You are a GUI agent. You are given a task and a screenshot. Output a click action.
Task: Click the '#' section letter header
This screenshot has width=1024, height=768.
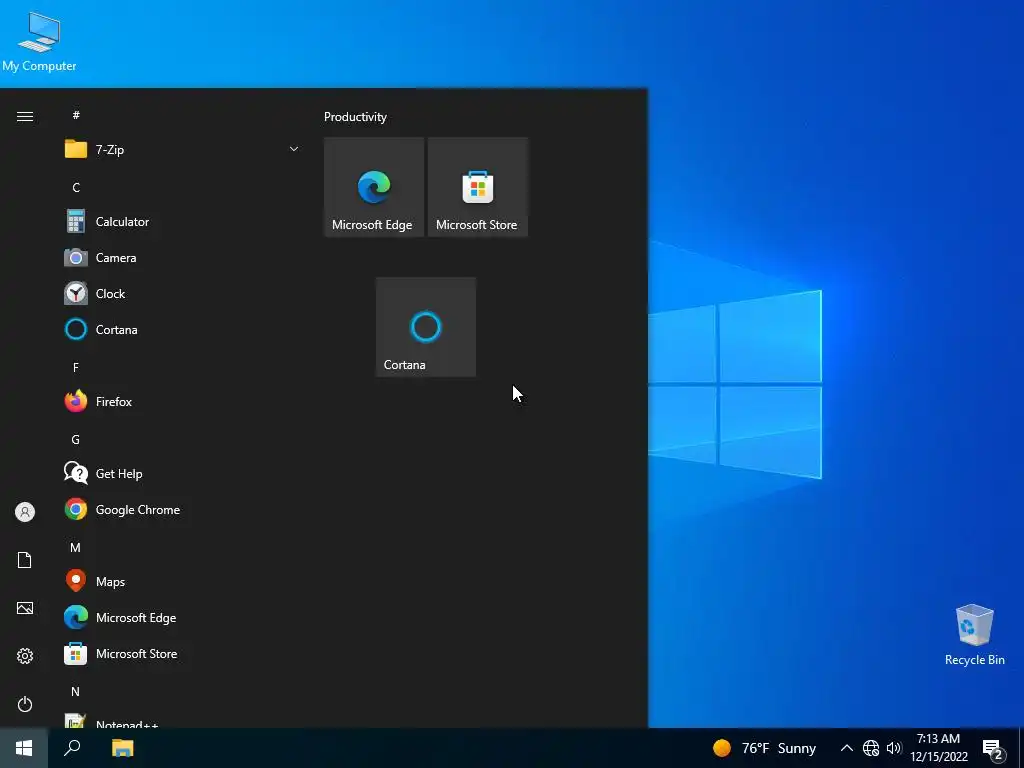point(76,115)
